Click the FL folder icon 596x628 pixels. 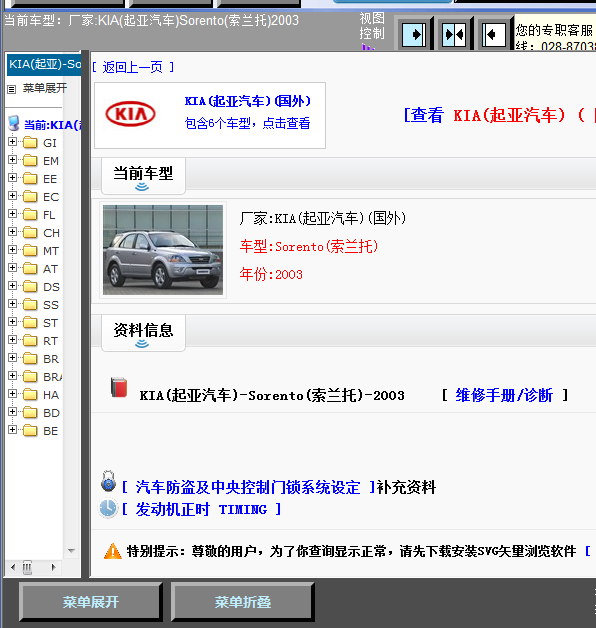coord(30,215)
